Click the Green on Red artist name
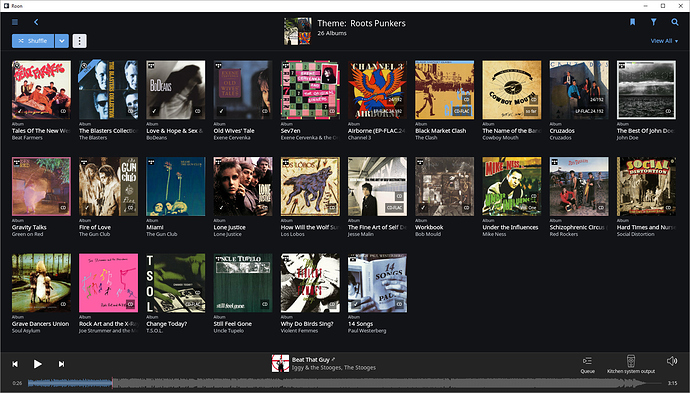Viewport: 690px width, 393px height. (x=27, y=234)
